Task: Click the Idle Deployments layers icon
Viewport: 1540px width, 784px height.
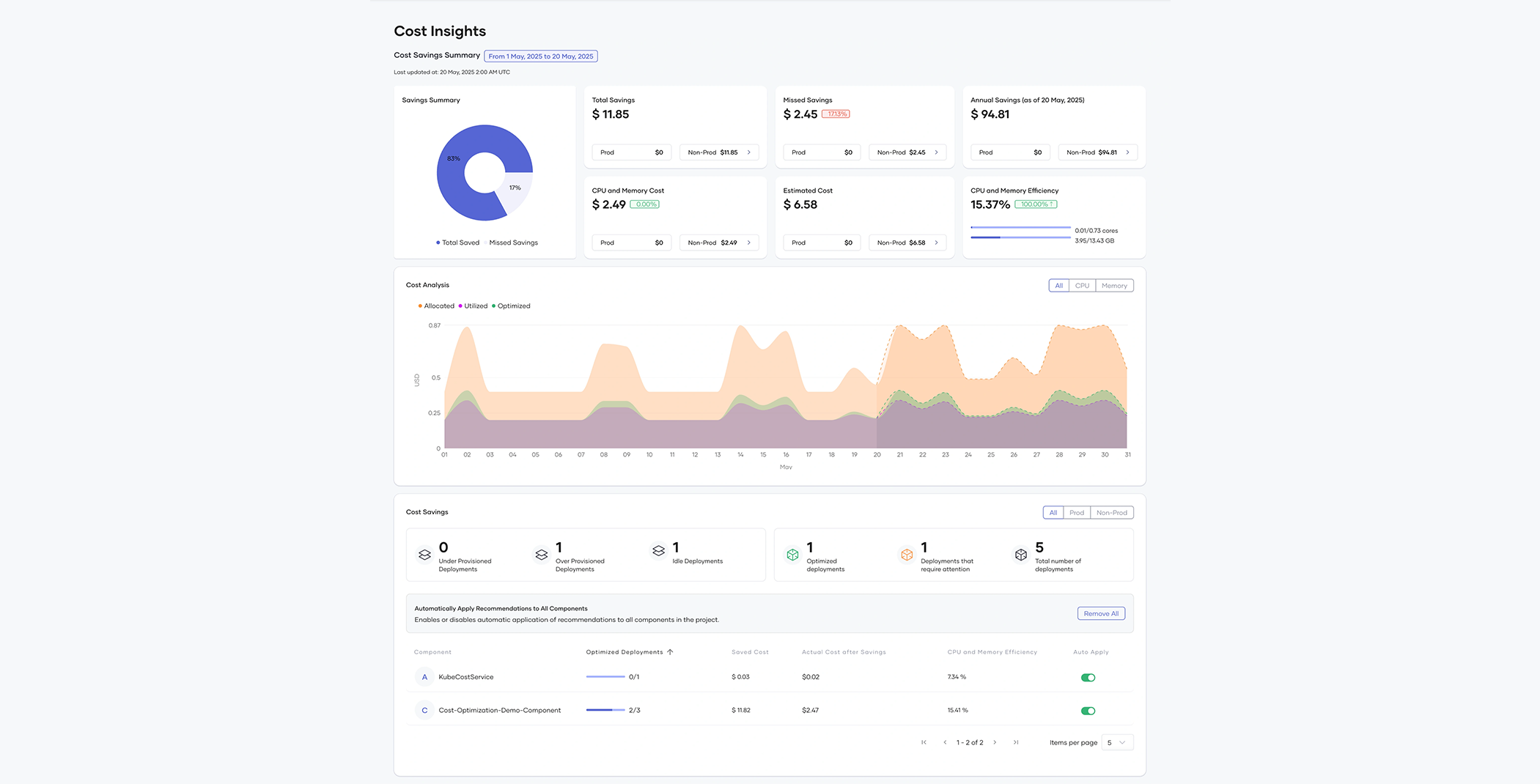Action: [658, 551]
